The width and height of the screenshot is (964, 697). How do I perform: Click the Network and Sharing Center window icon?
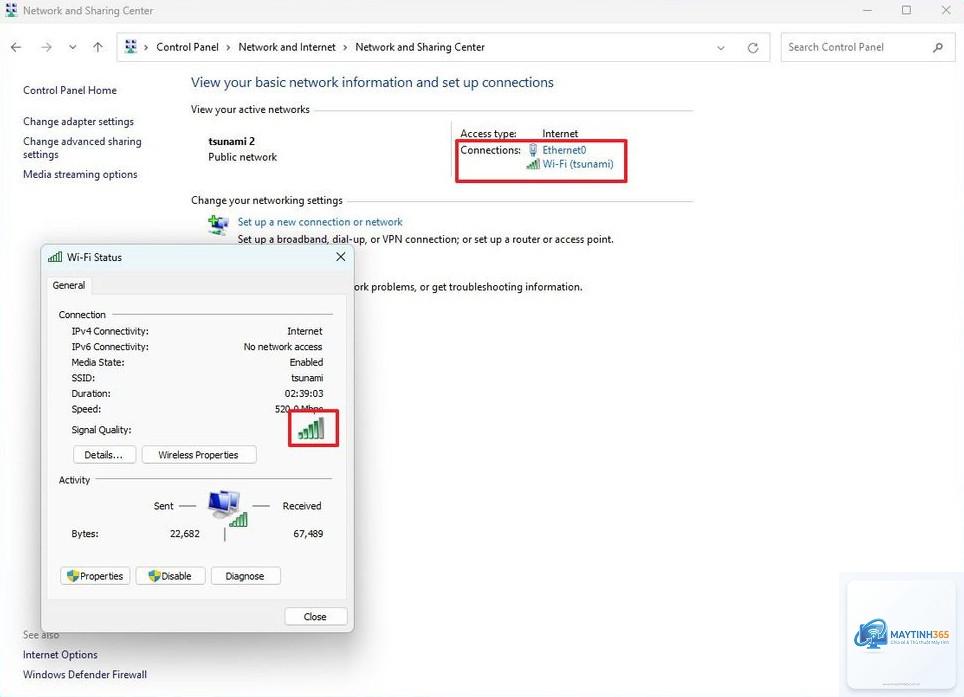click(x=11, y=10)
